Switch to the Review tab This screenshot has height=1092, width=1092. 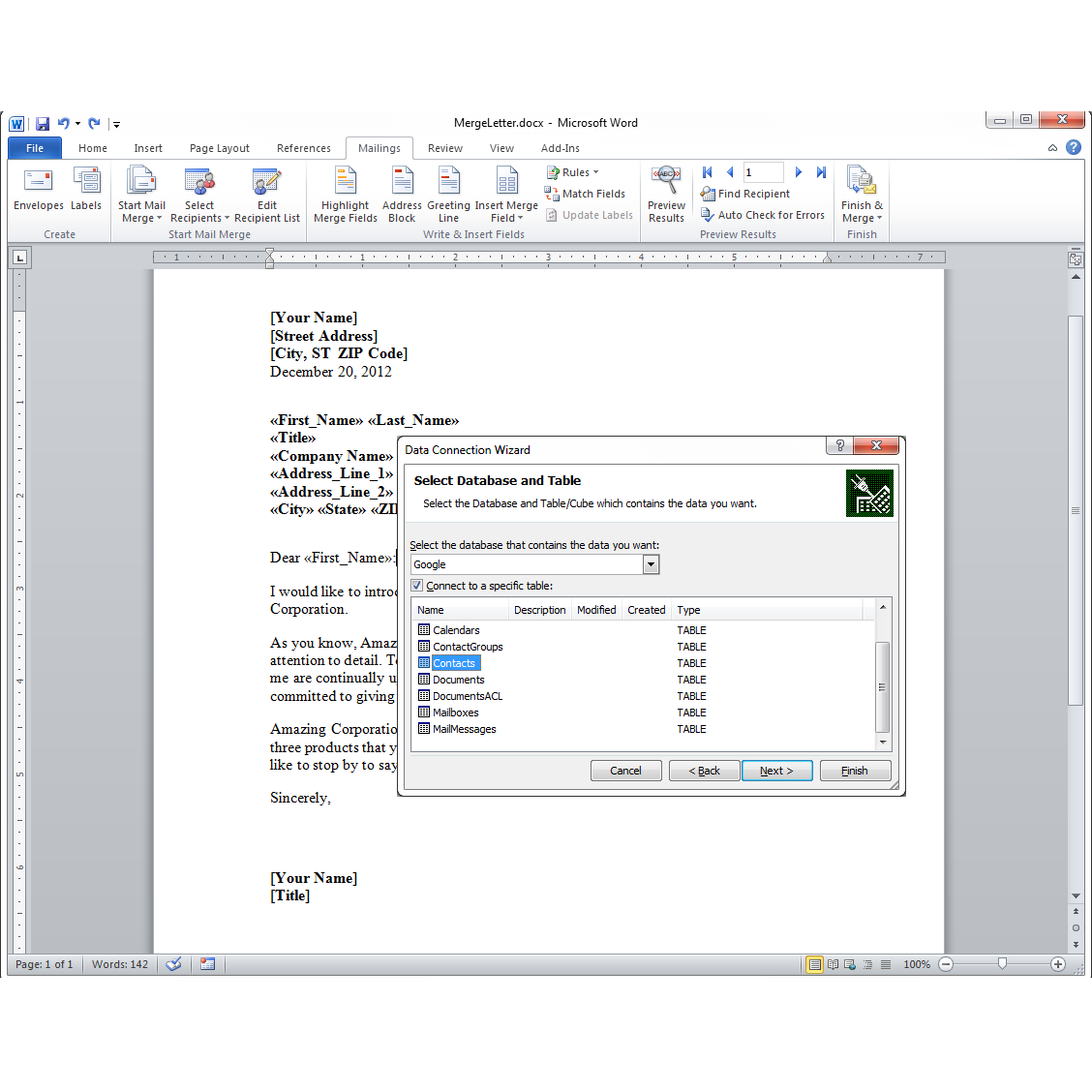[445, 148]
